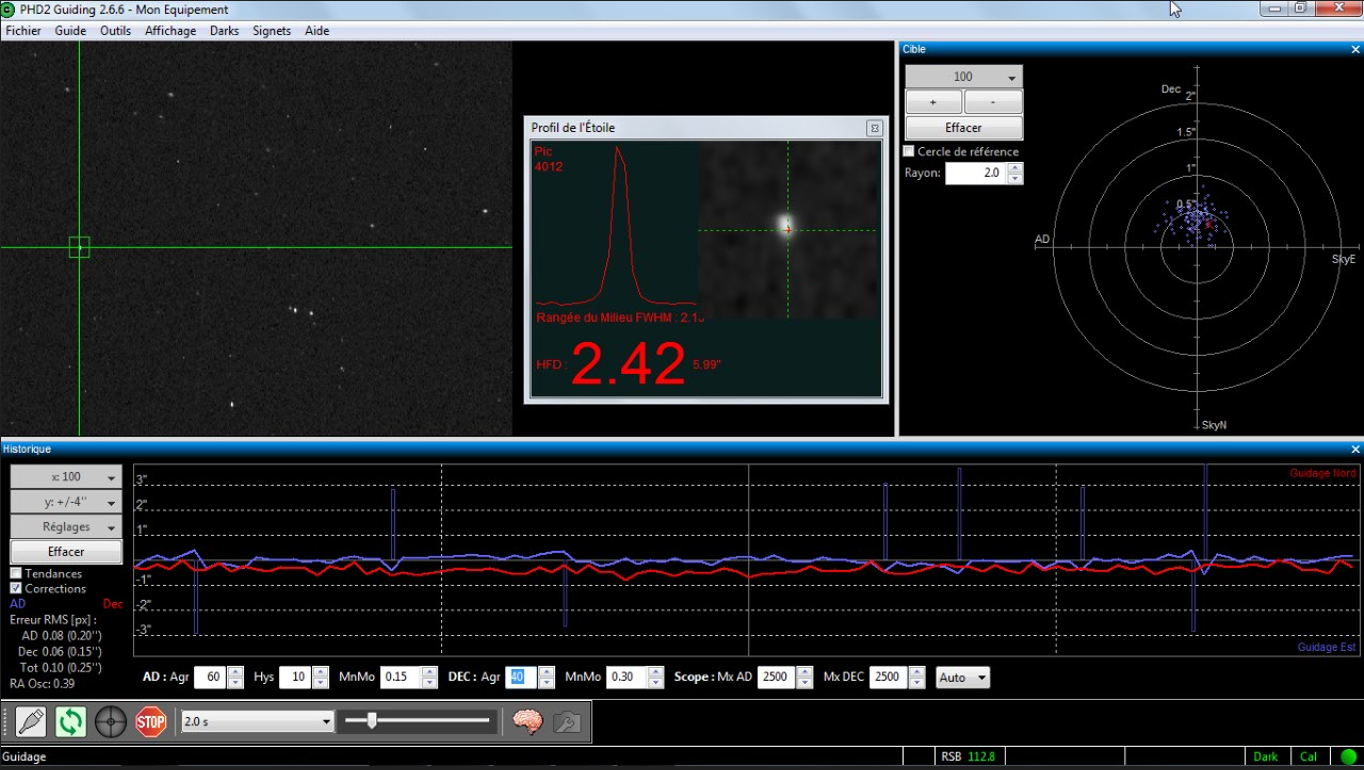
Task: Open the 2.0 s exposure dropdown
Action: [257, 721]
